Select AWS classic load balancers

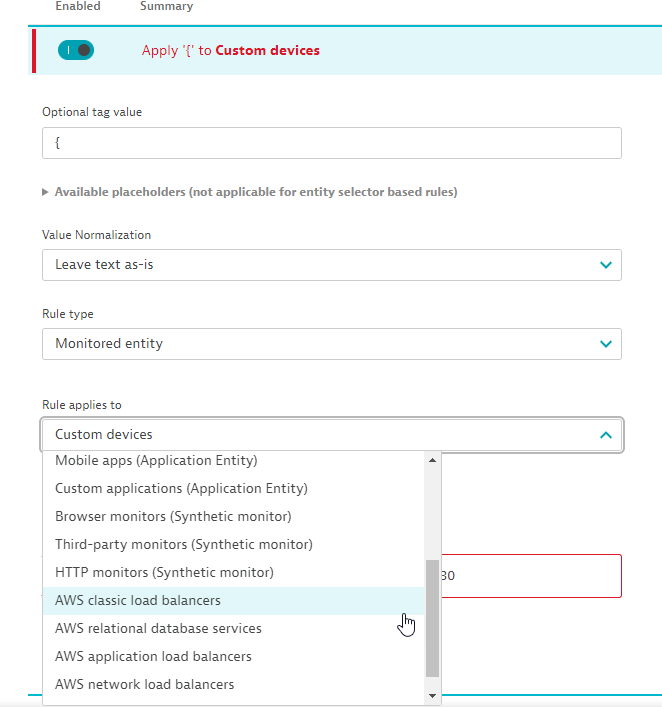click(x=138, y=601)
